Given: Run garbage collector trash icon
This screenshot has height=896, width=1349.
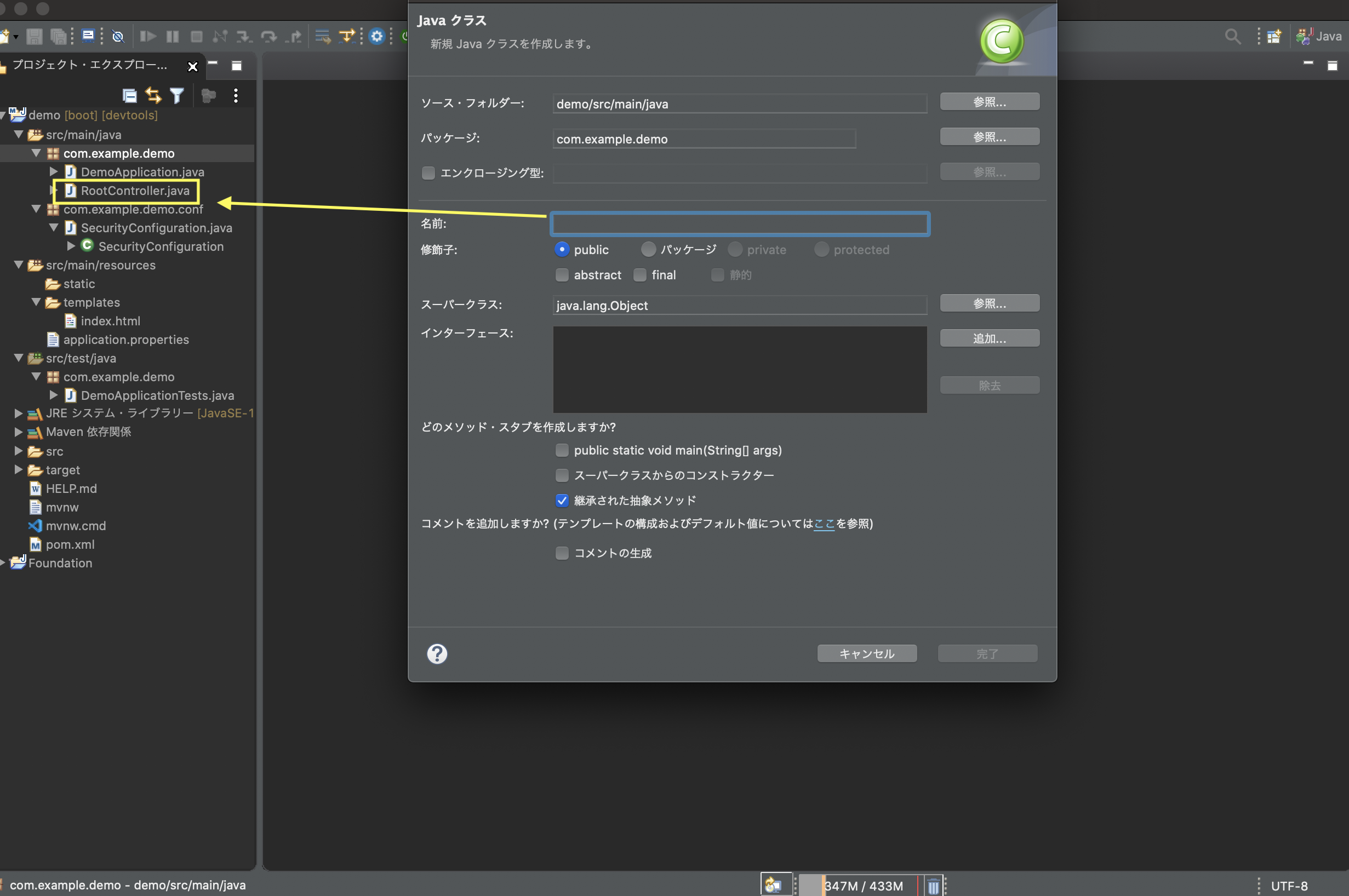Looking at the screenshot, I should (934, 886).
